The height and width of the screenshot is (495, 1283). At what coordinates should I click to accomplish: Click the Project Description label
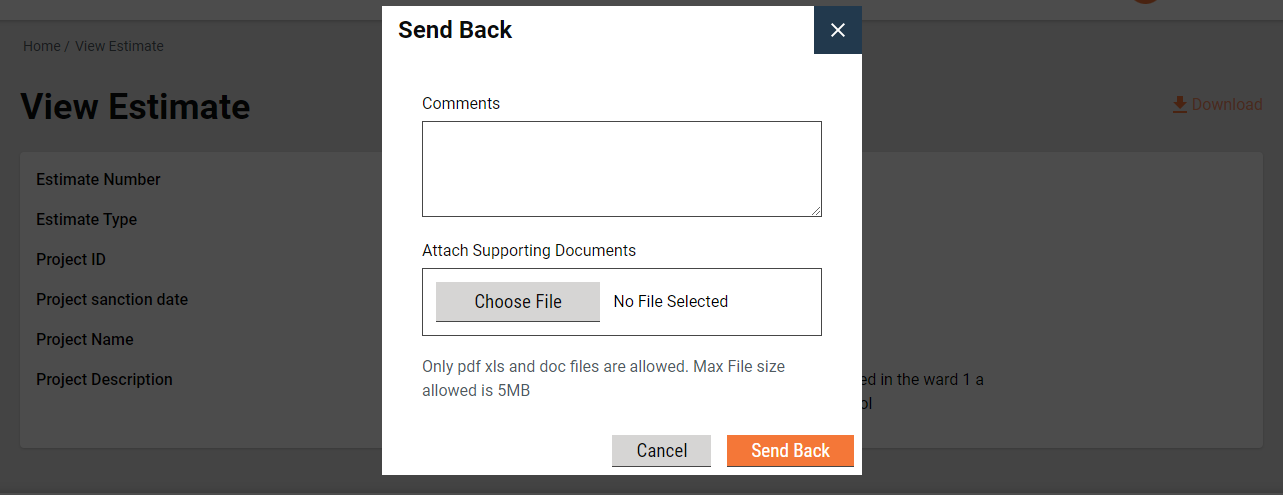(x=104, y=380)
